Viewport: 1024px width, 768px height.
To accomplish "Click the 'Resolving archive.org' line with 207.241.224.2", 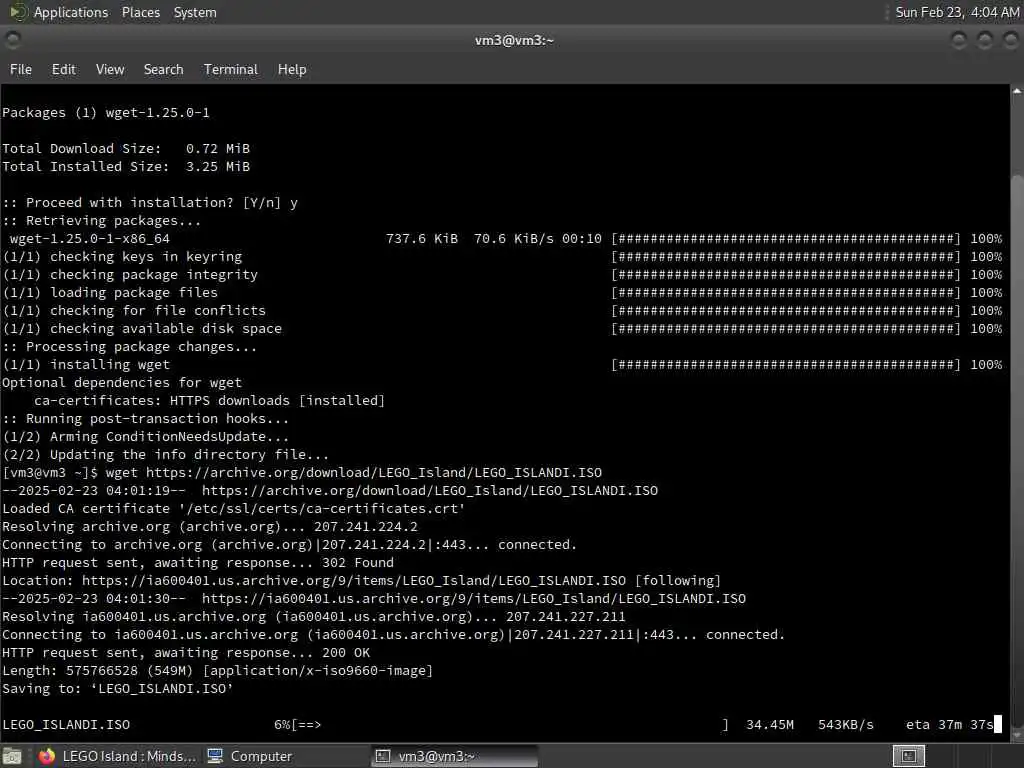I will [210, 526].
